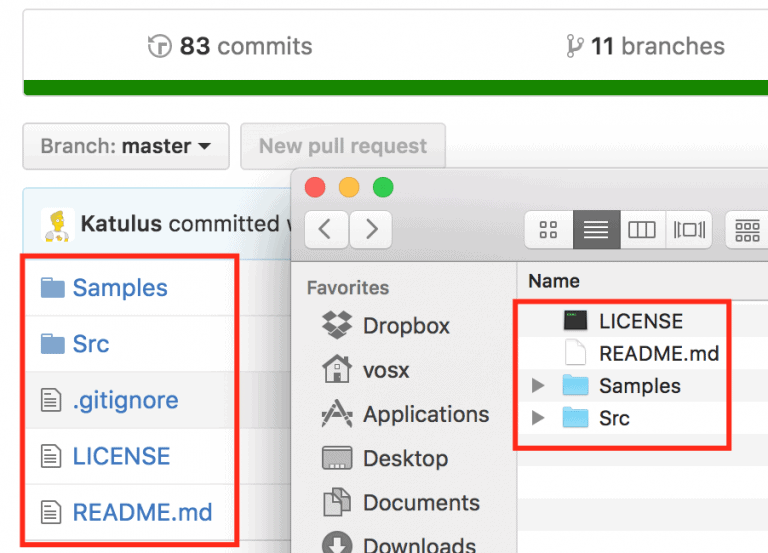This screenshot has width=768, height=553.
Task: Click the LICENSE file icon in Finder
Action: point(576,320)
